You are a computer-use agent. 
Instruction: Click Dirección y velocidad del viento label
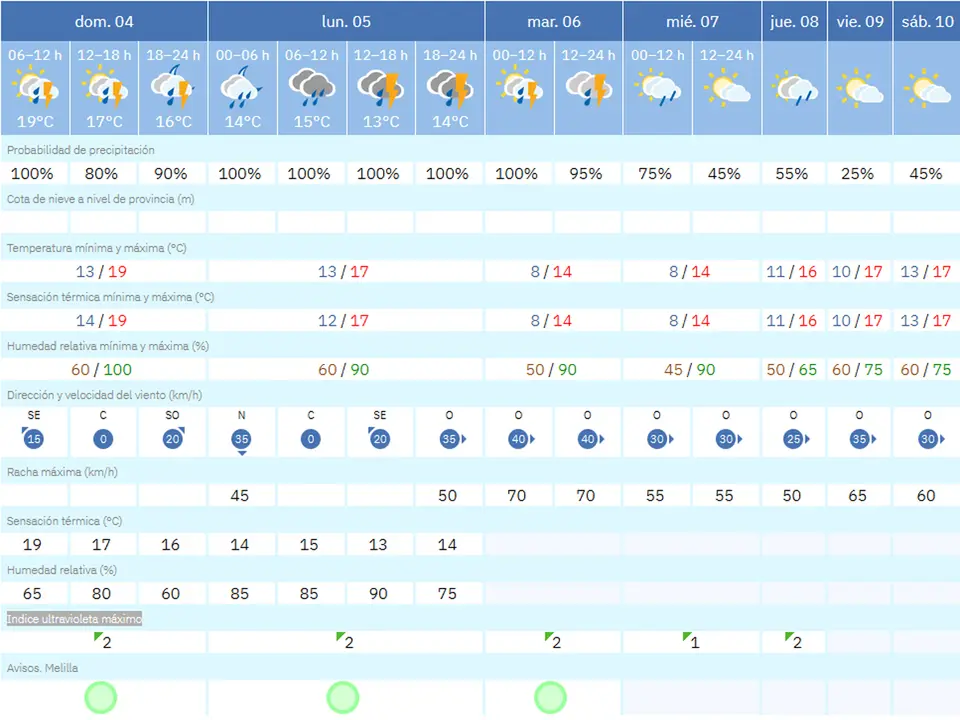pyautogui.click(x=104, y=395)
